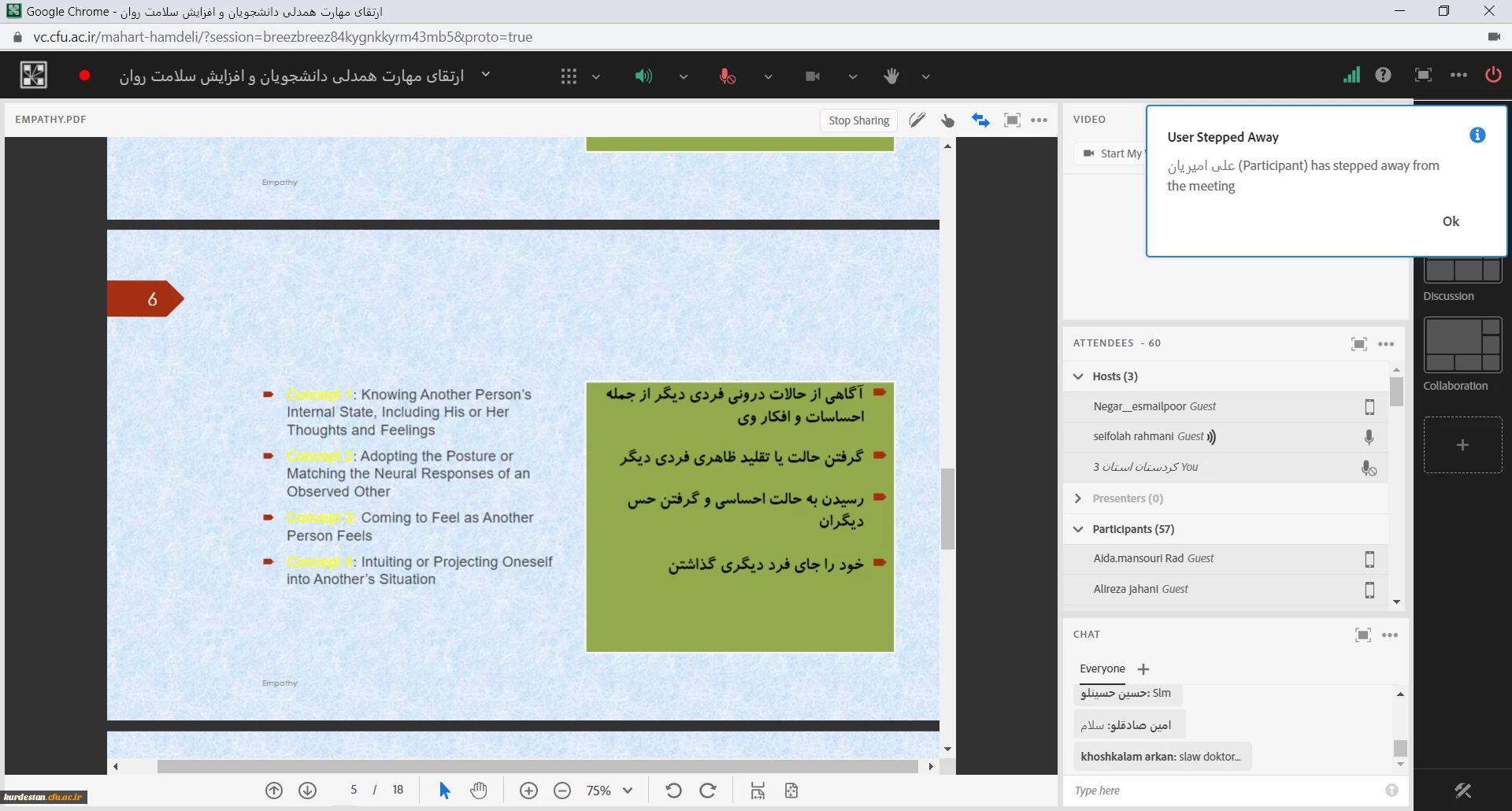
Task: Rotate the PDF page clockwise
Action: tap(708, 791)
